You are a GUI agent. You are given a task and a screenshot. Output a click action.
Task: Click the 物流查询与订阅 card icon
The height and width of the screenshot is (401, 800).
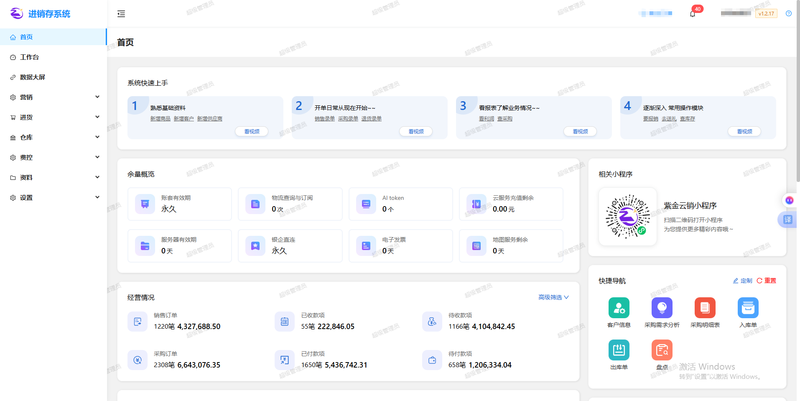coord(255,204)
